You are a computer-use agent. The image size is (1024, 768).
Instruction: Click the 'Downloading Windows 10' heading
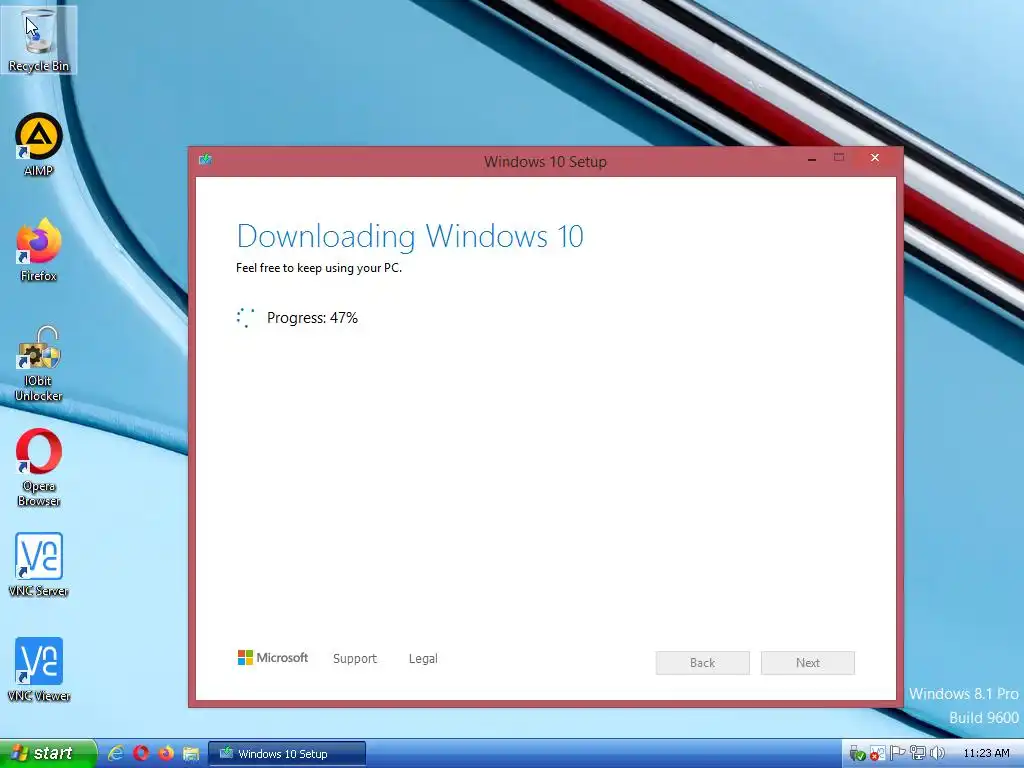pos(410,236)
